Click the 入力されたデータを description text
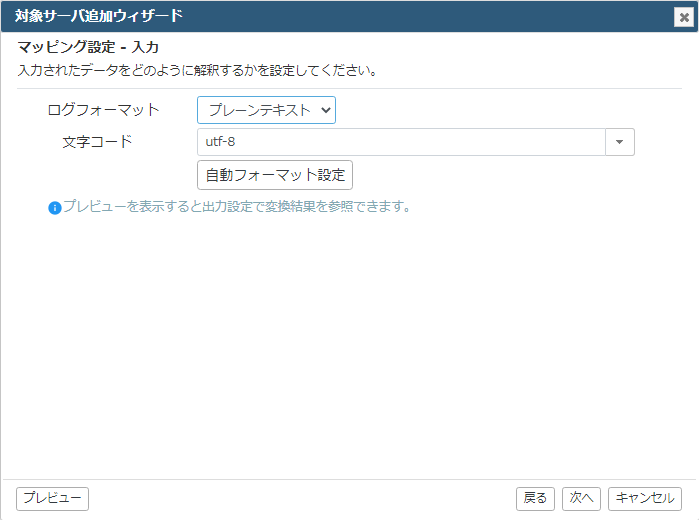 (x=197, y=70)
